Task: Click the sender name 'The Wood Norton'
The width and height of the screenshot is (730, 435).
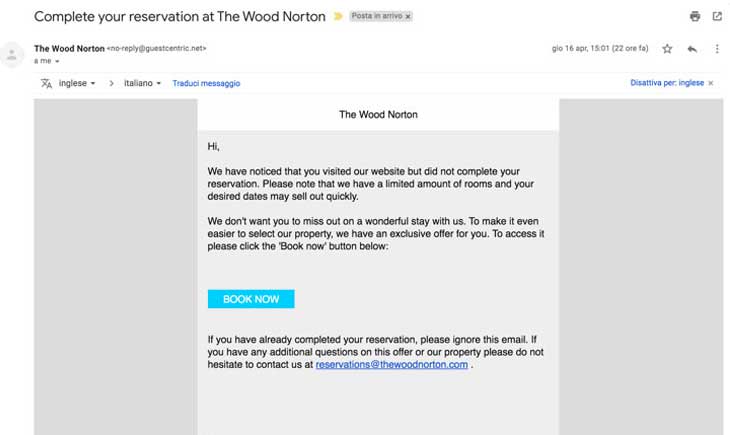Action: [x=69, y=48]
